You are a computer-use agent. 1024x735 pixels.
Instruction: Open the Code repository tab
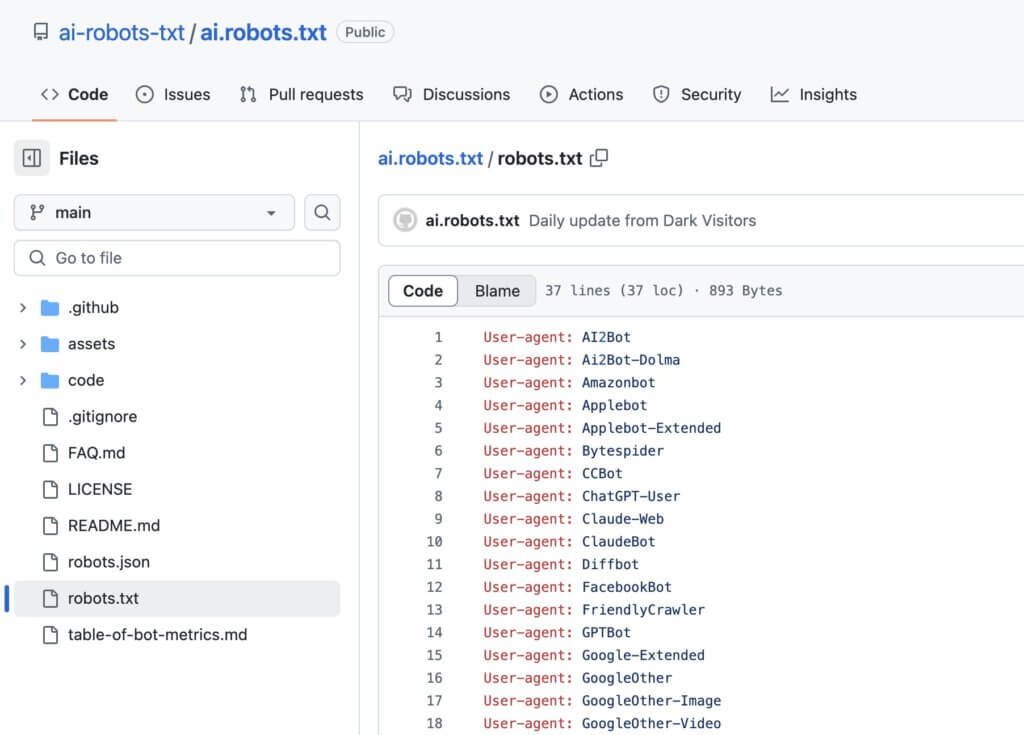74,95
